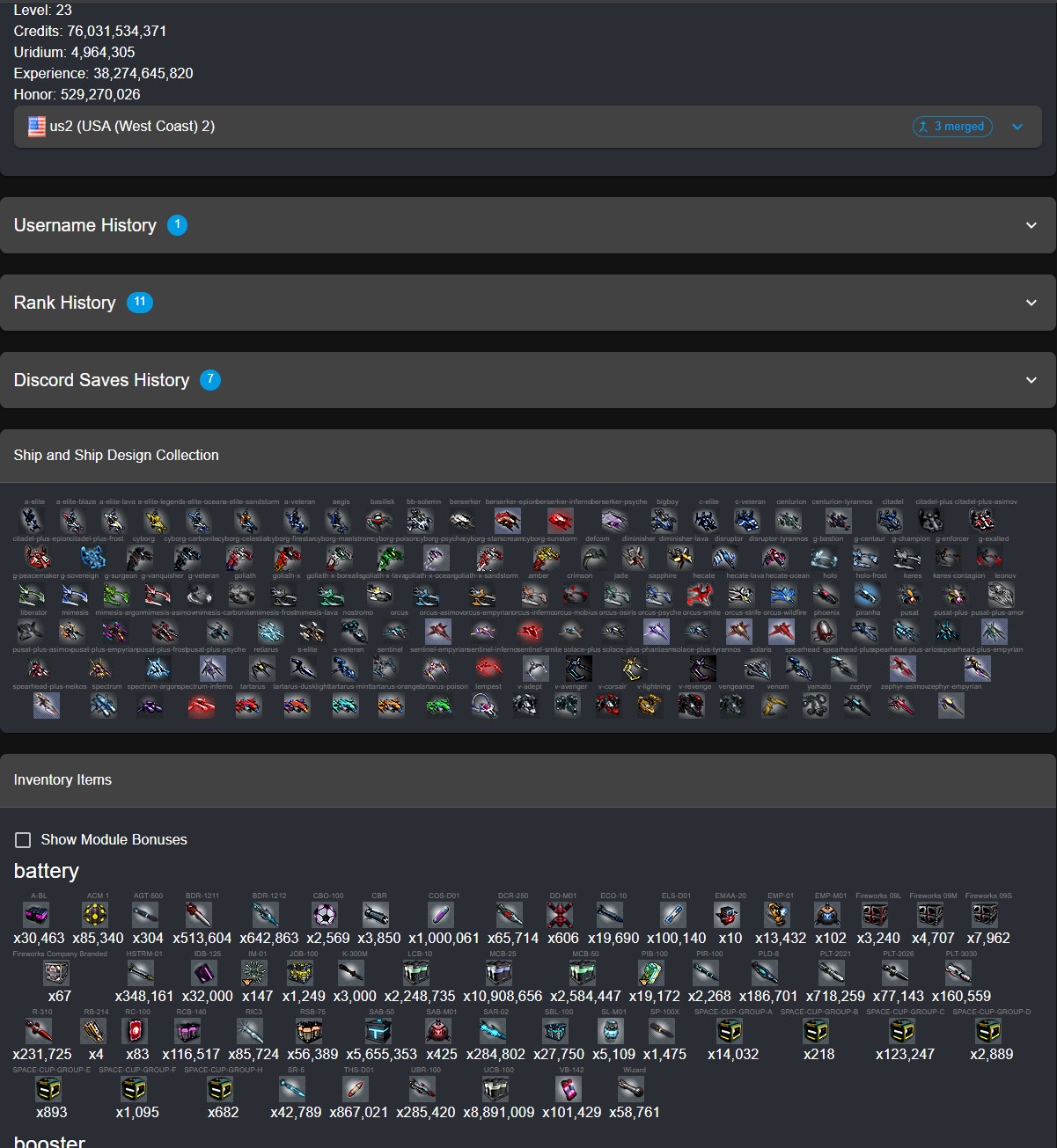Select the cyborg-poison ship icon

[390, 557]
